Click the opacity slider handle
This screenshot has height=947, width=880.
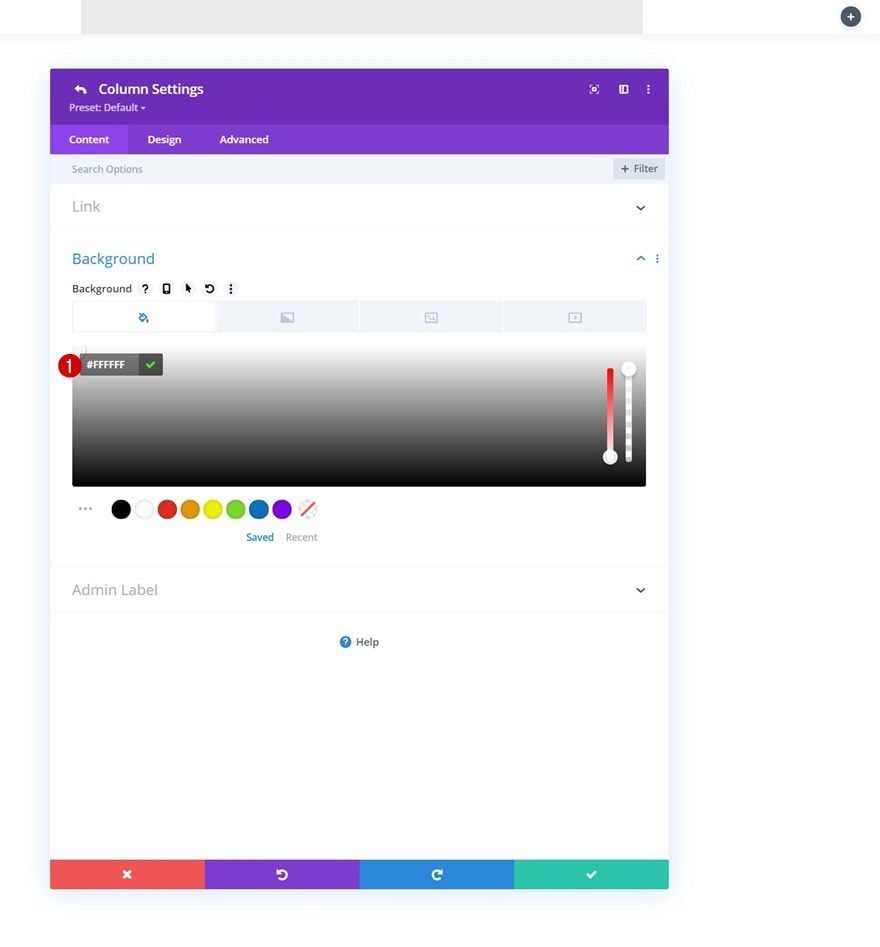(x=629, y=369)
